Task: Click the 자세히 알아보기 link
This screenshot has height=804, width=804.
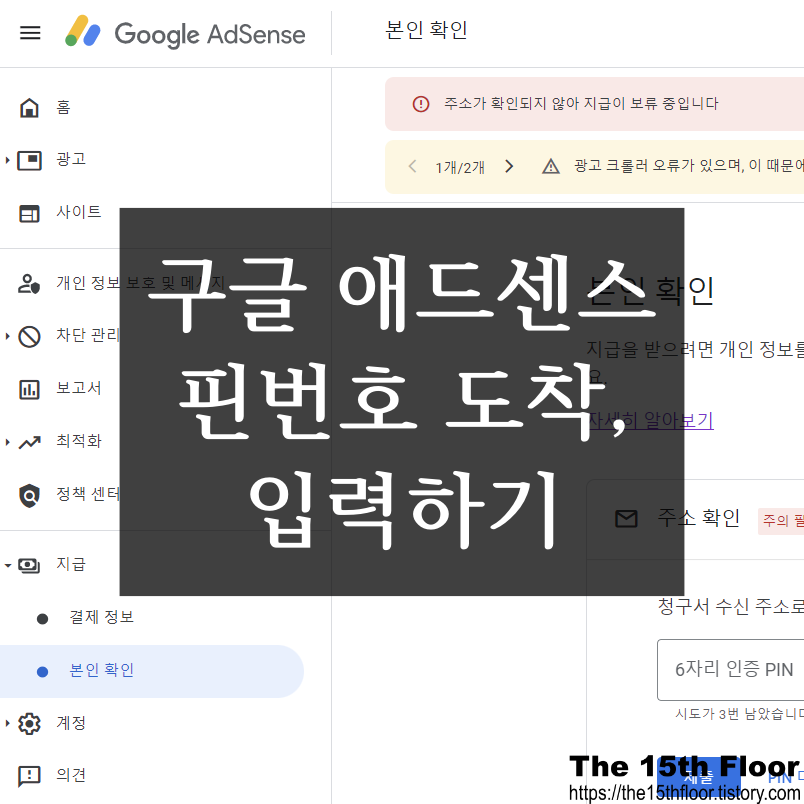Action: coord(650,420)
